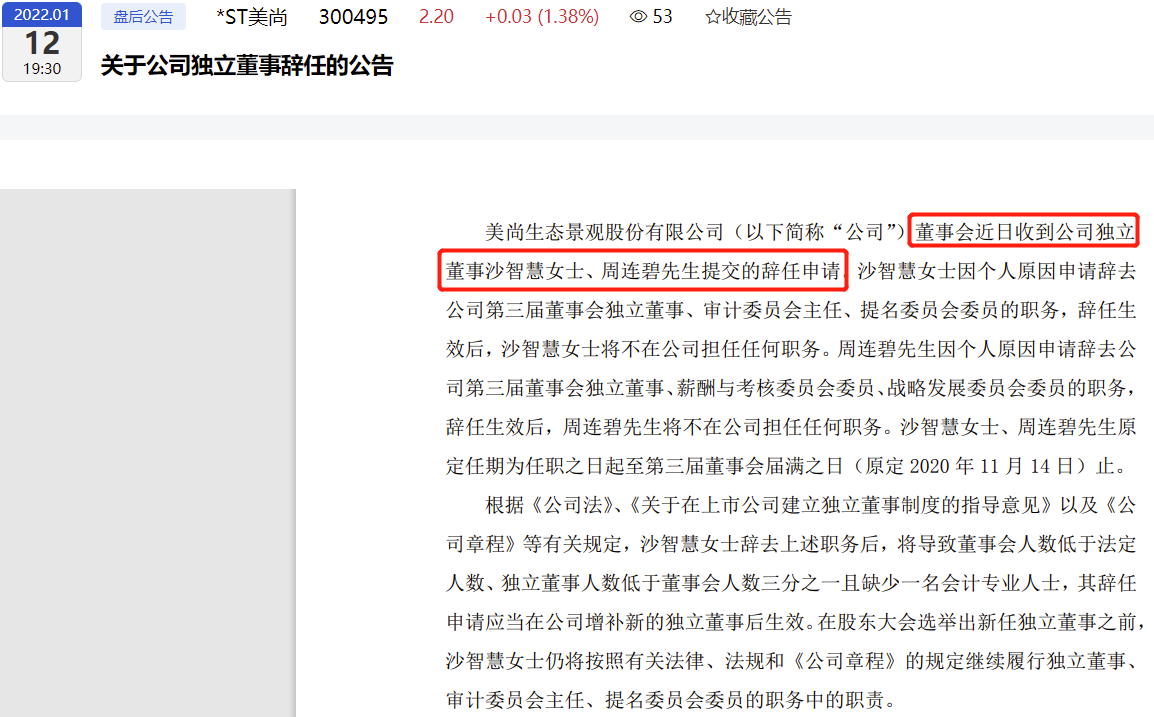This screenshot has height=717, width=1154.
Task: Click the line starting 人数、独立董事人数低于
Action: tap(791, 583)
